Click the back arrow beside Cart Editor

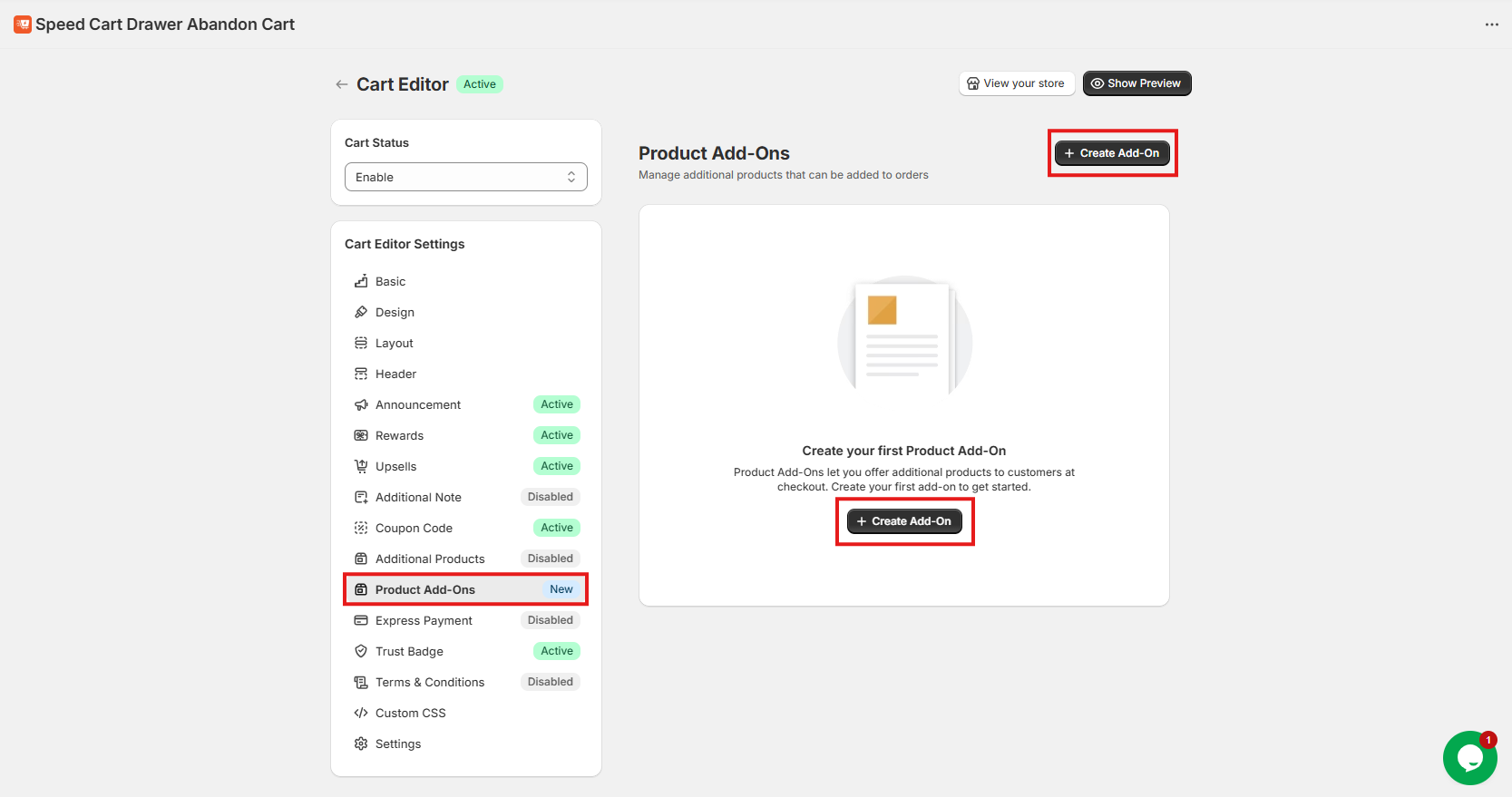[342, 84]
